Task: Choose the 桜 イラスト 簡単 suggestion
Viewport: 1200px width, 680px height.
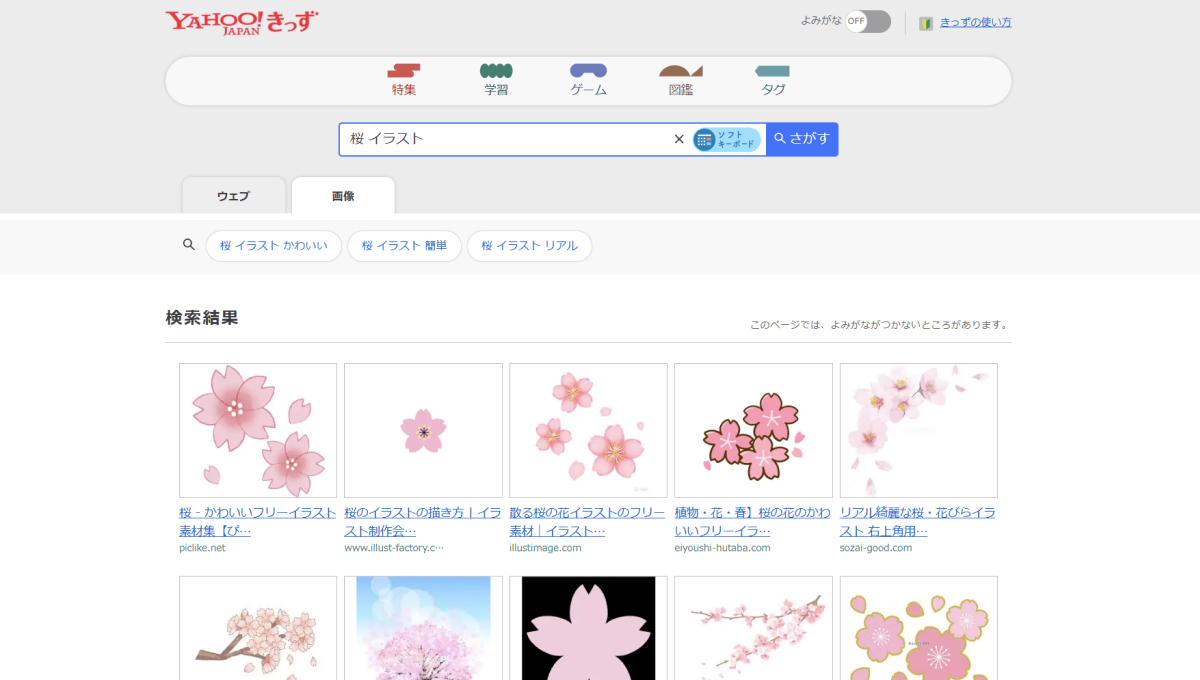Action: [404, 246]
